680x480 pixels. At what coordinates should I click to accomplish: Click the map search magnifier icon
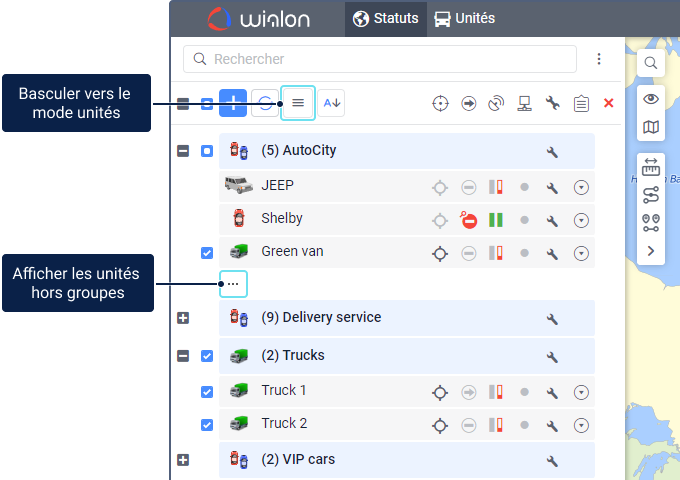[x=651, y=63]
